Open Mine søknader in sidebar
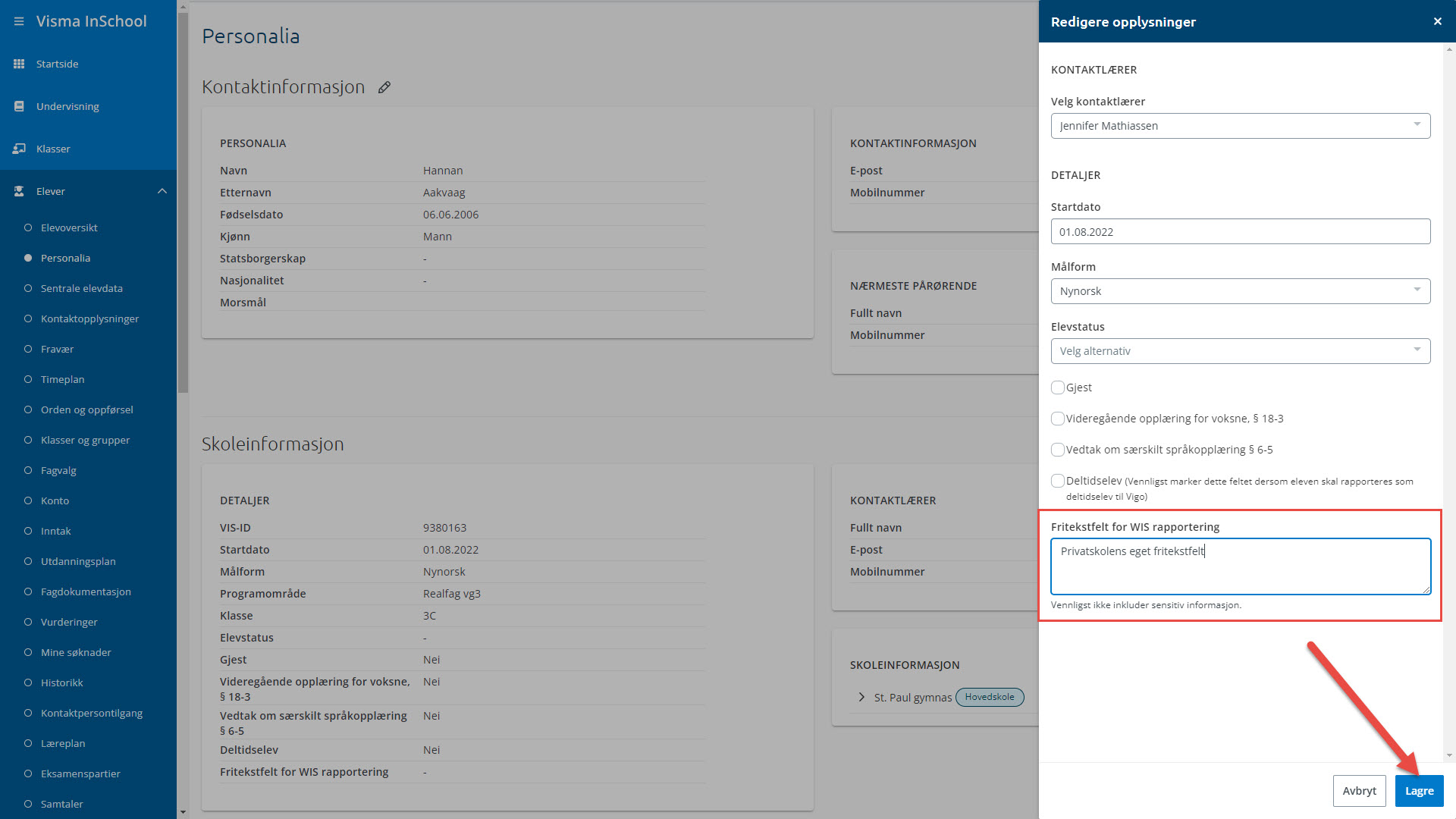1456x819 pixels. [76, 652]
